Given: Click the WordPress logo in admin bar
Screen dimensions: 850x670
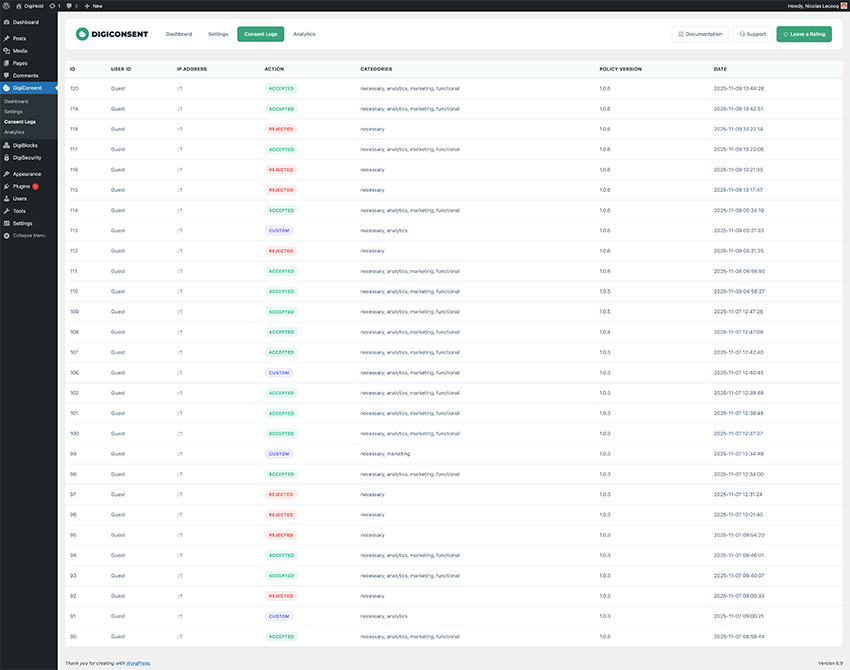Looking at the screenshot, I should pyautogui.click(x=6, y=5).
